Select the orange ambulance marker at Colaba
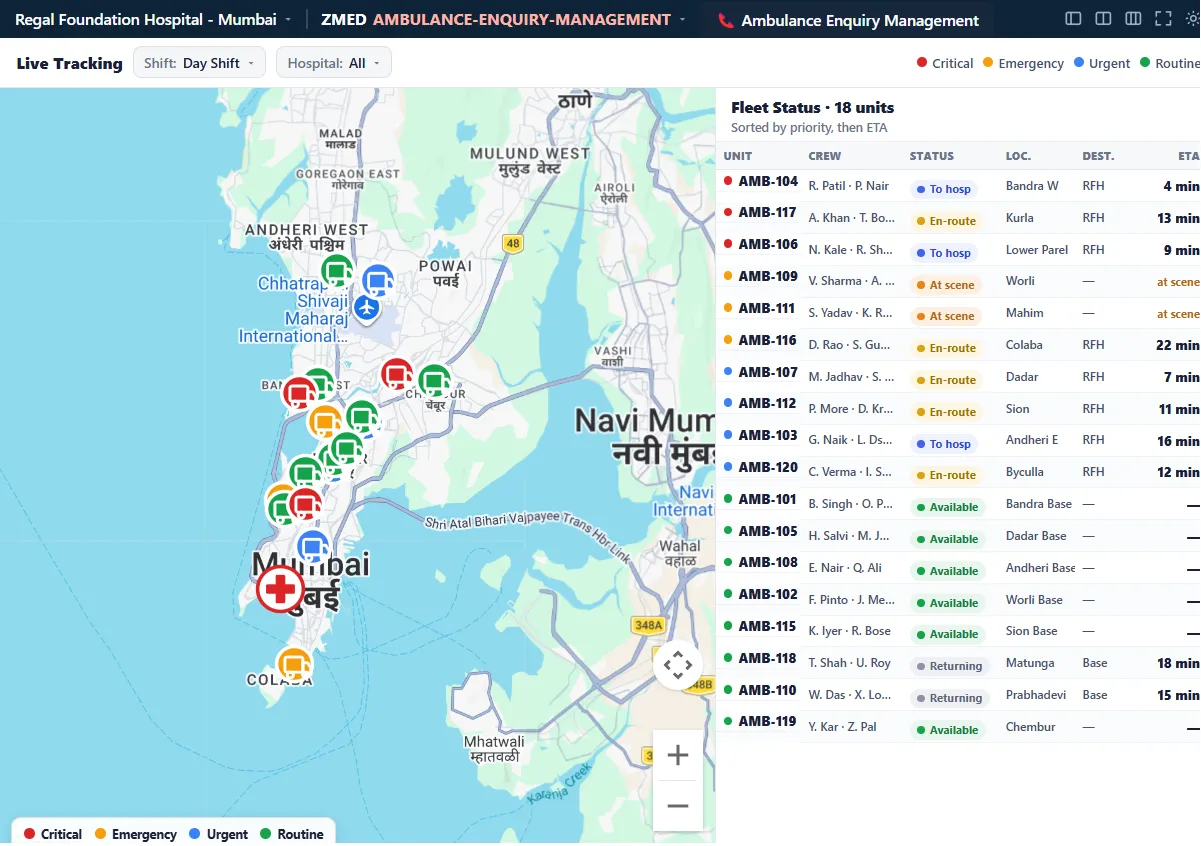Screen dimensions: 1201x846 coord(294,664)
